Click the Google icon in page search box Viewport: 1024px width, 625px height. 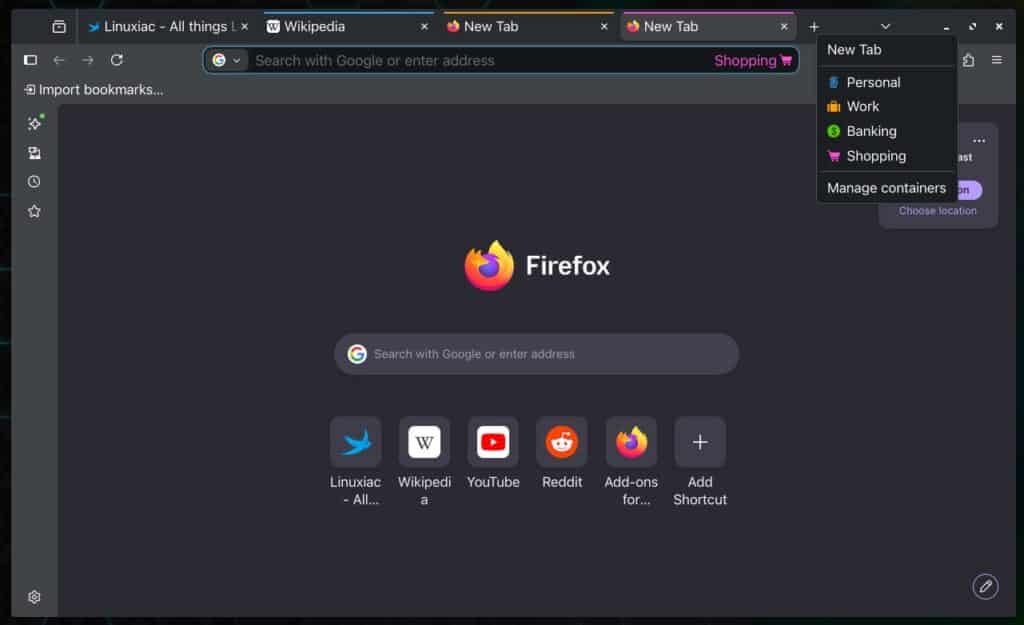(x=357, y=354)
